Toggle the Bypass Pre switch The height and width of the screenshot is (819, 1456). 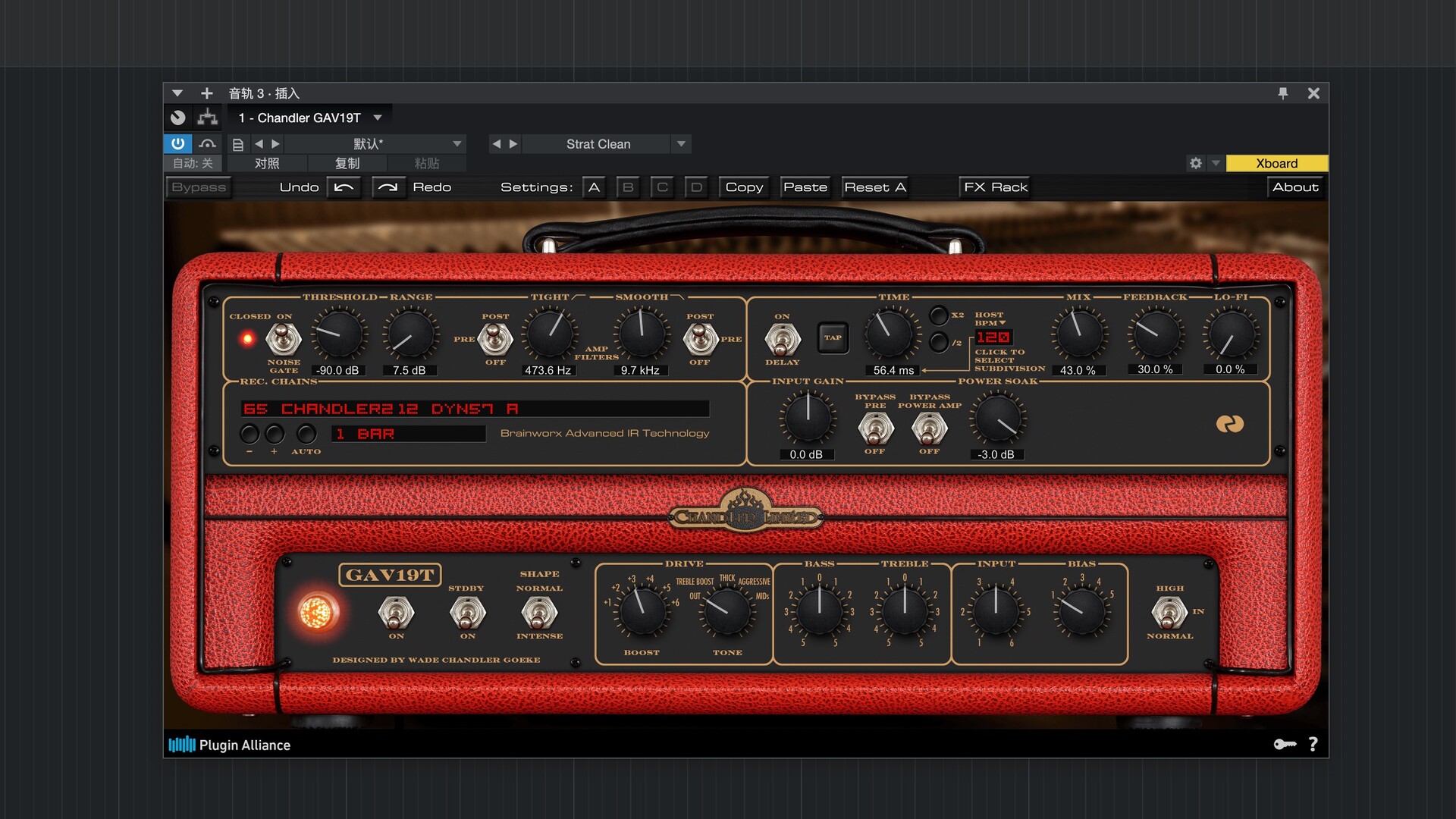[x=876, y=429]
